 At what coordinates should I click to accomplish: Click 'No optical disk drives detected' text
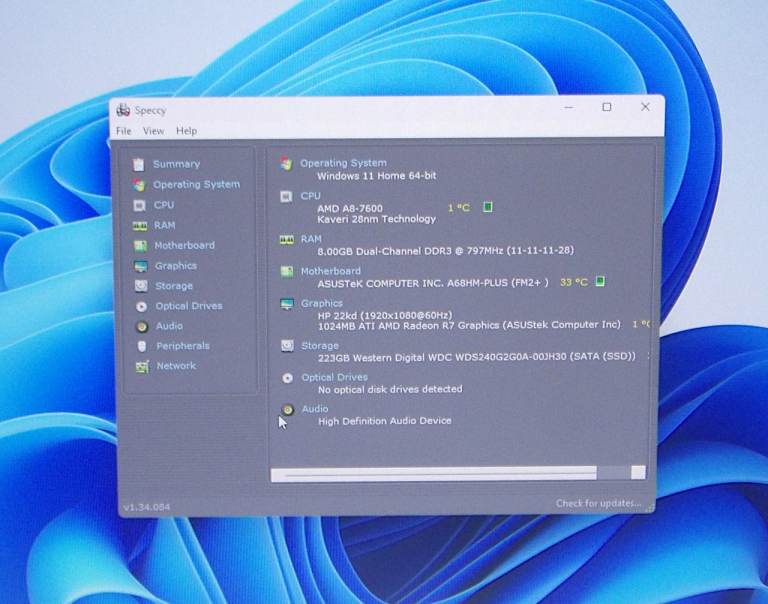pyautogui.click(x=390, y=389)
